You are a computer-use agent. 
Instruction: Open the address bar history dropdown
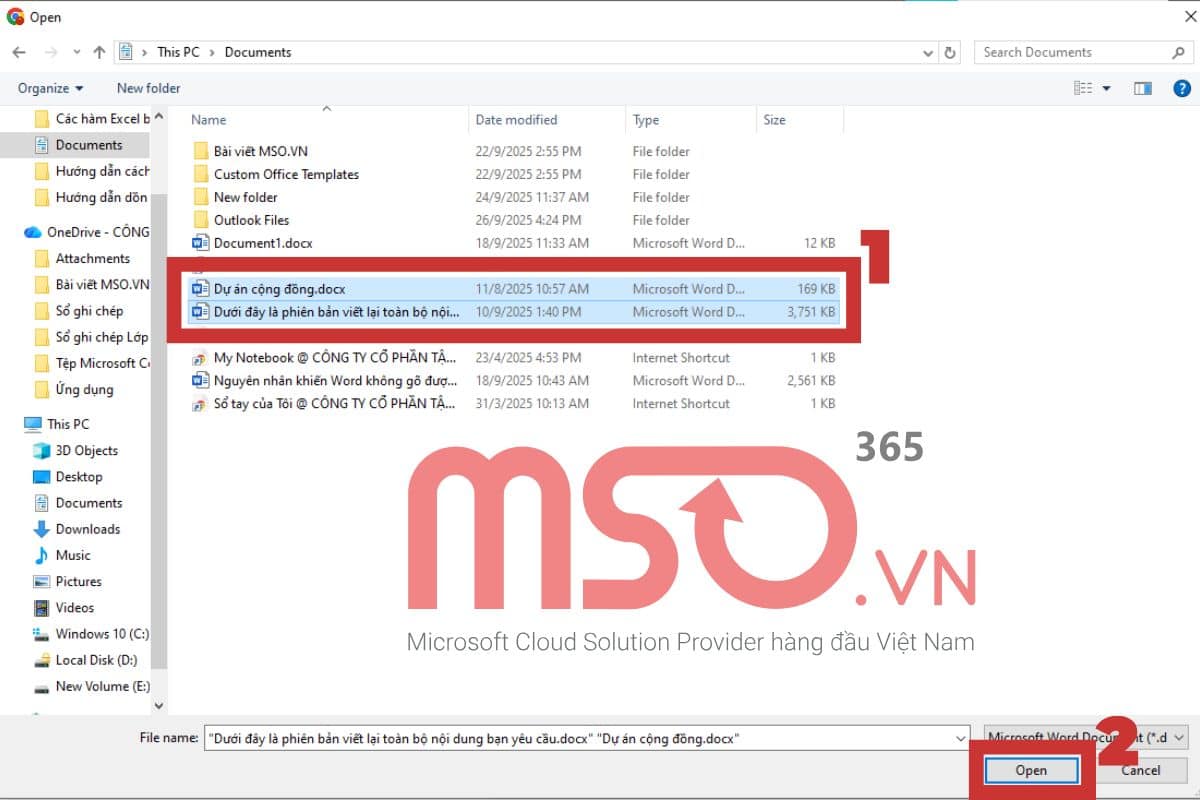click(x=929, y=52)
